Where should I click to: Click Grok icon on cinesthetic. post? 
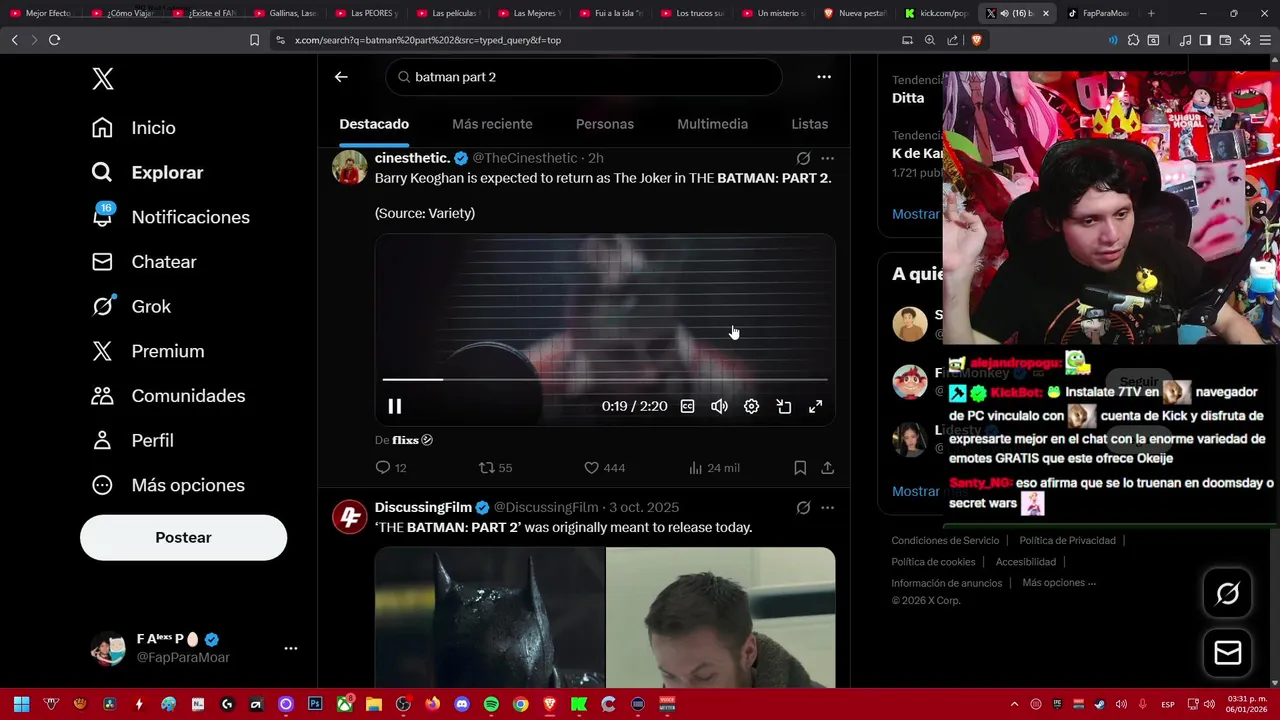tap(803, 158)
